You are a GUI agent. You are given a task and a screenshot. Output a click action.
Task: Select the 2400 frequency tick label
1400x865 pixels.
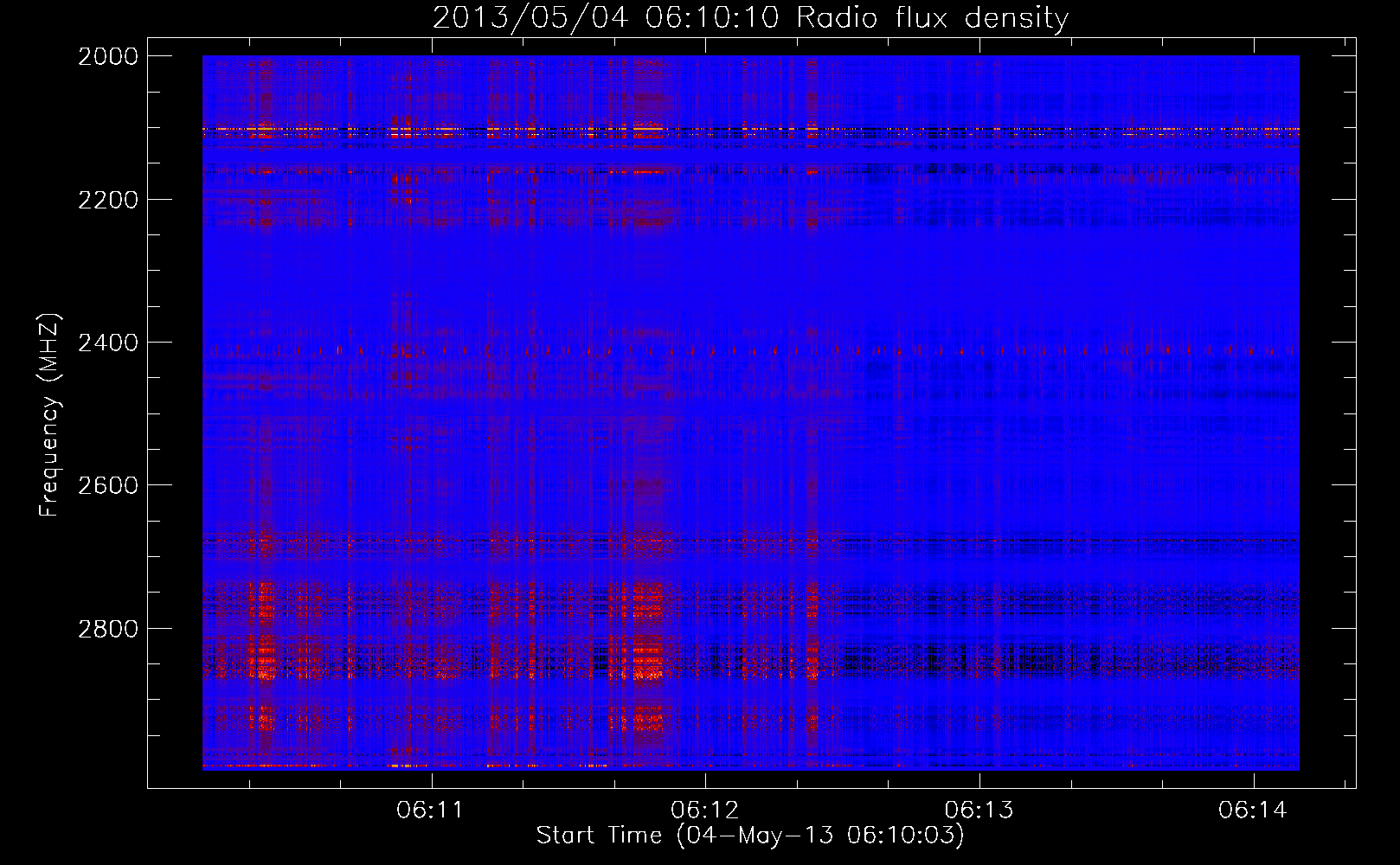pyautogui.click(x=108, y=343)
